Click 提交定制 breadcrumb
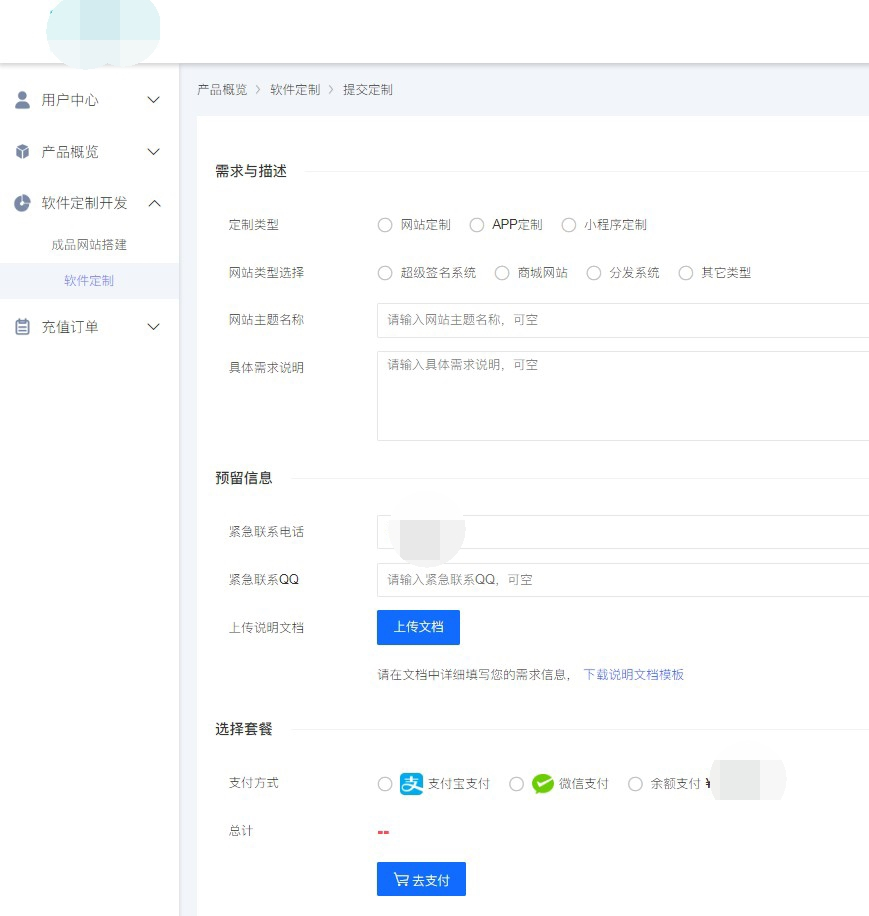The width and height of the screenshot is (869, 916). click(x=368, y=90)
